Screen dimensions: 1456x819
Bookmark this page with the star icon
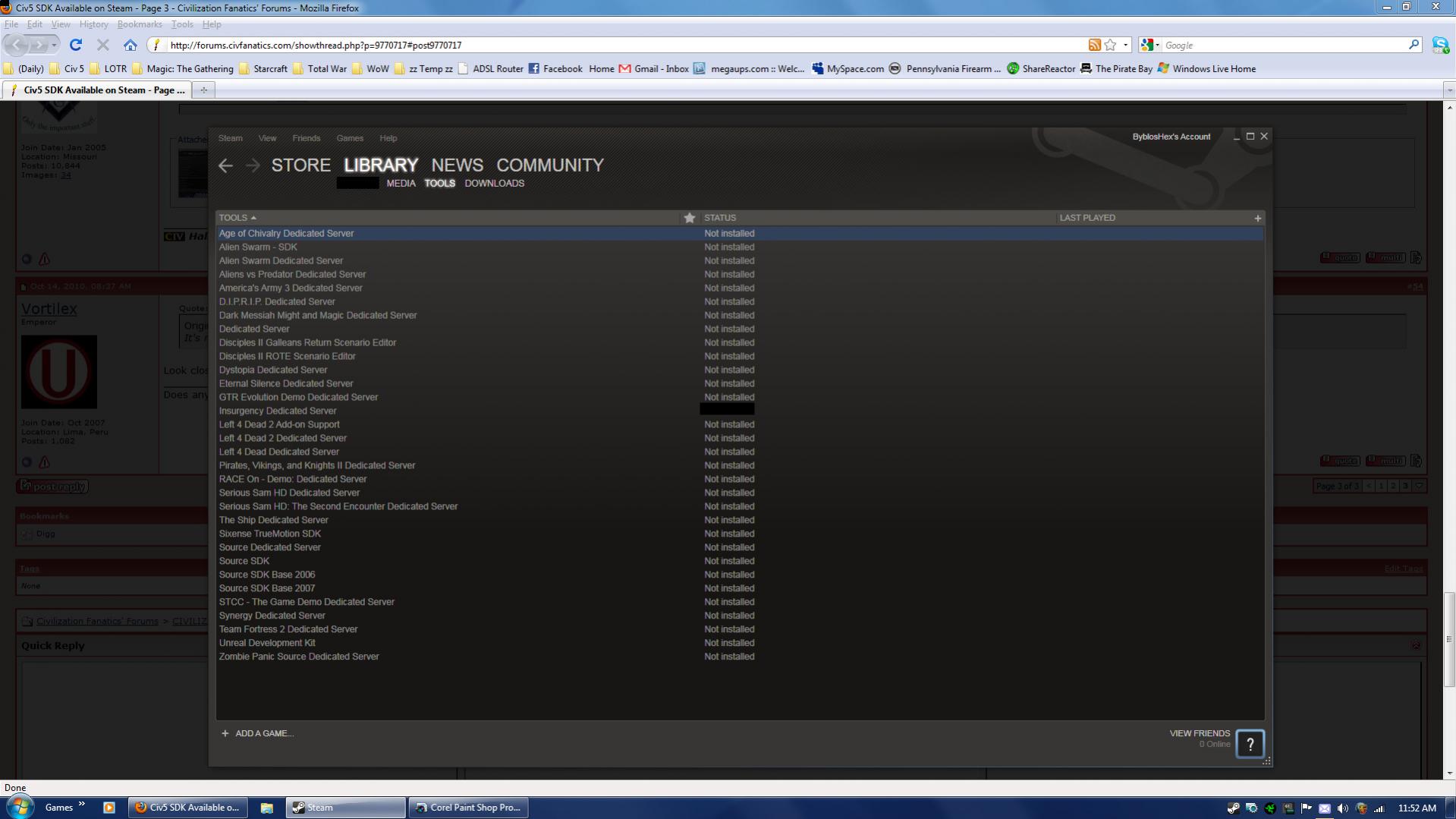point(1110,45)
